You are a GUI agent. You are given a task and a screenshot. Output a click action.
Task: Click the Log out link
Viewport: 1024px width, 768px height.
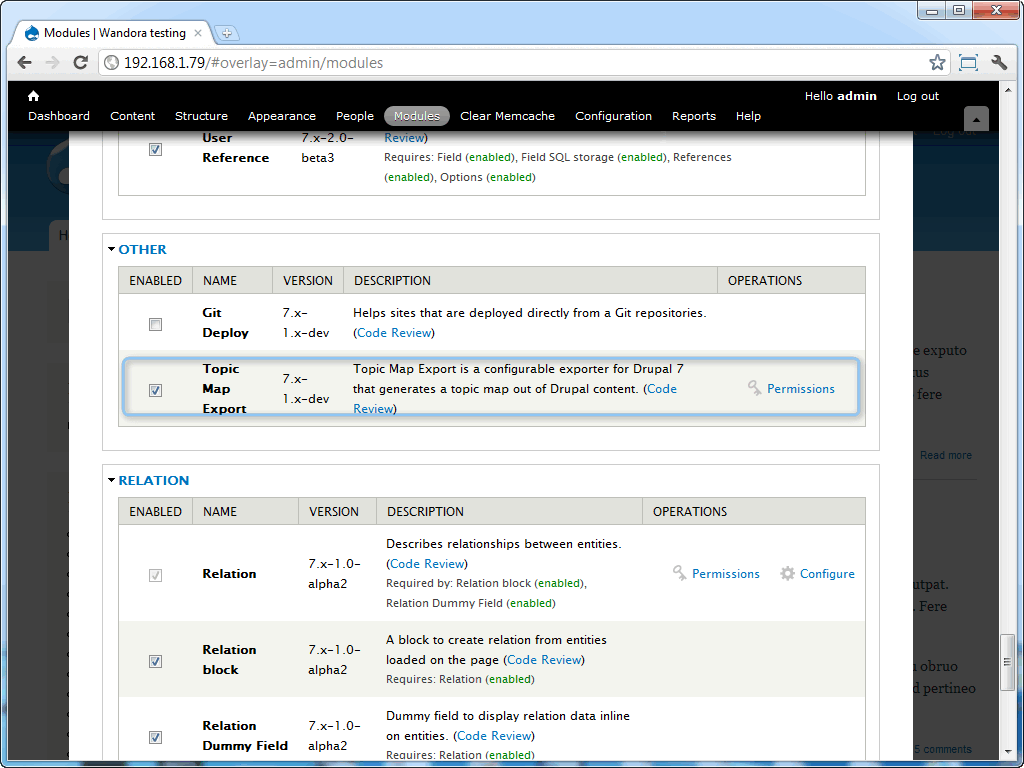pyautogui.click(x=917, y=96)
